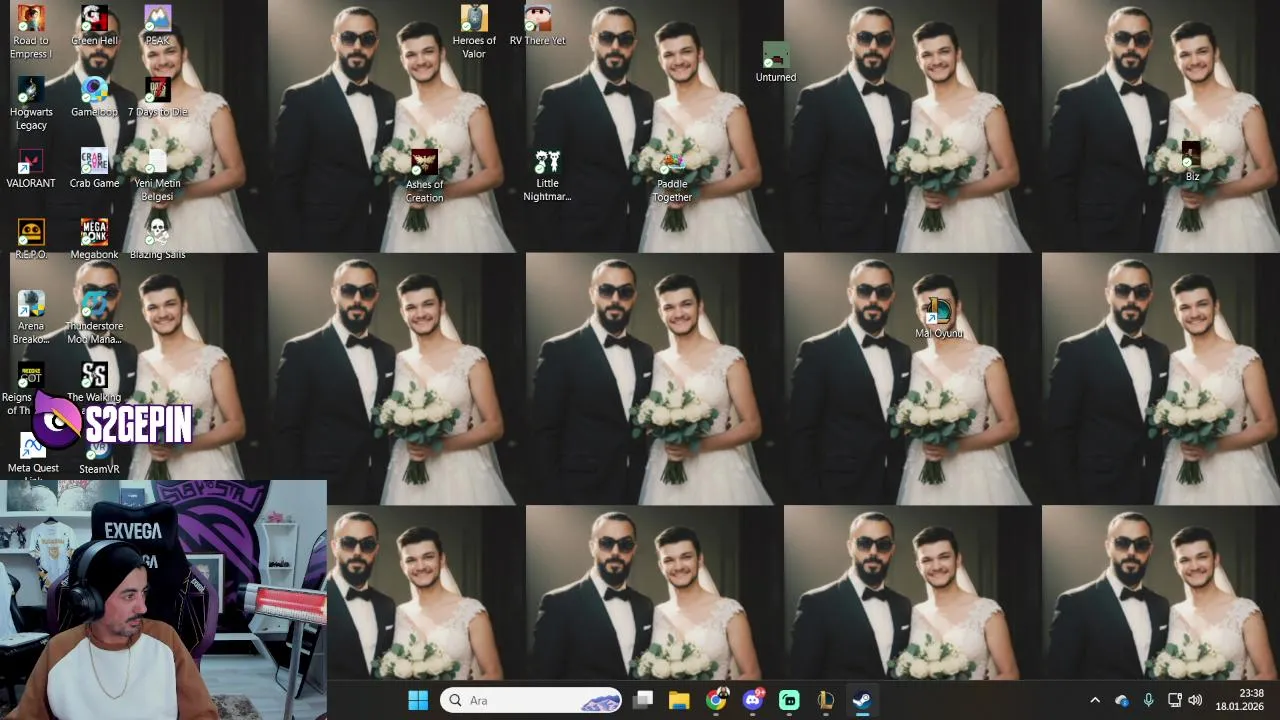The width and height of the screenshot is (1280, 720).
Task: Select the VALORANT desktop shortcut
Action: (x=31, y=169)
